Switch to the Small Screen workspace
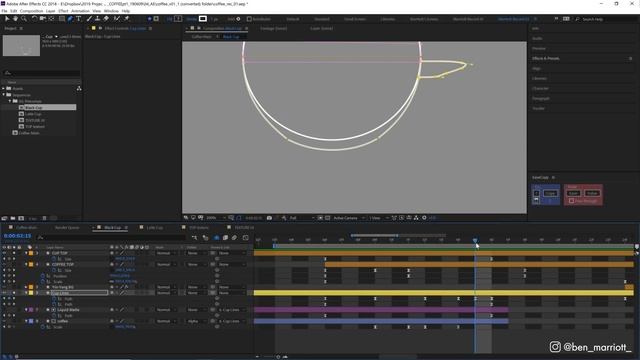Image resolution: width=640 pixels, height=360 pixels. pyautogui.click(x=354, y=19)
